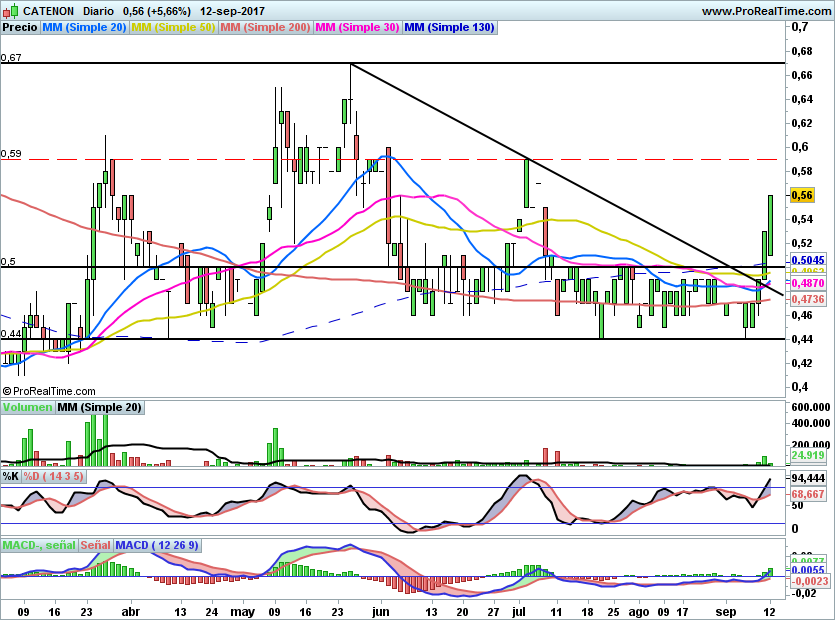The image size is (835, 620).
Task: Toggle the MM (Simple 20) blue indicator
Action: coord(85,28)
